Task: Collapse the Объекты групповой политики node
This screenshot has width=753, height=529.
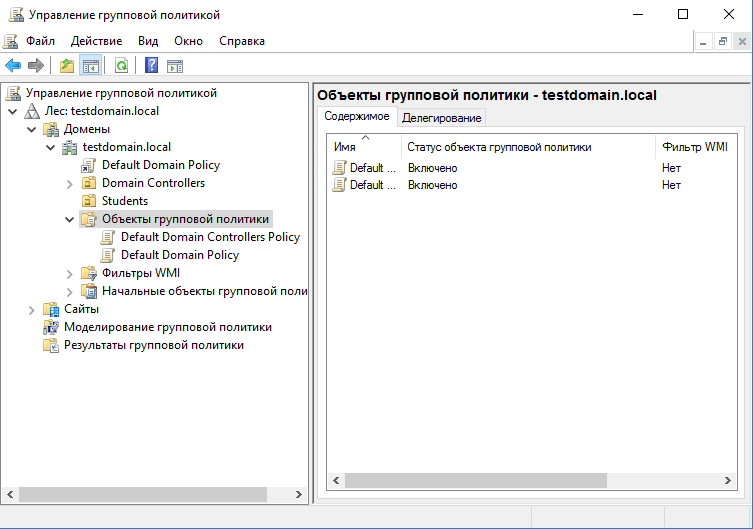Action: point(69,219)
